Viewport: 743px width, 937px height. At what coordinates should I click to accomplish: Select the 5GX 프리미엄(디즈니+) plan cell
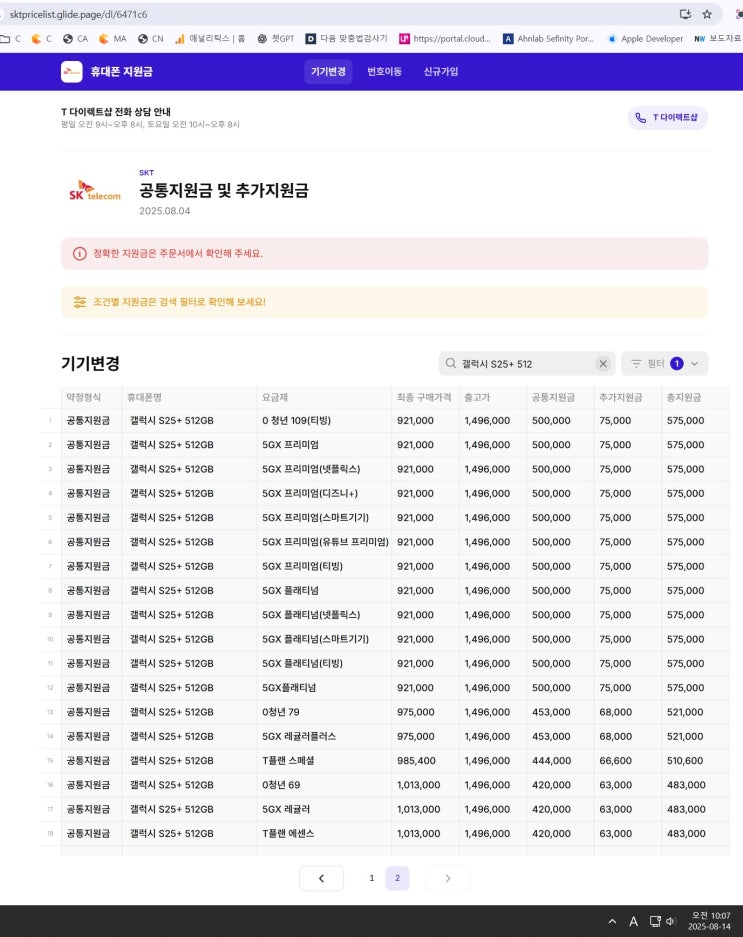[324, 494]
